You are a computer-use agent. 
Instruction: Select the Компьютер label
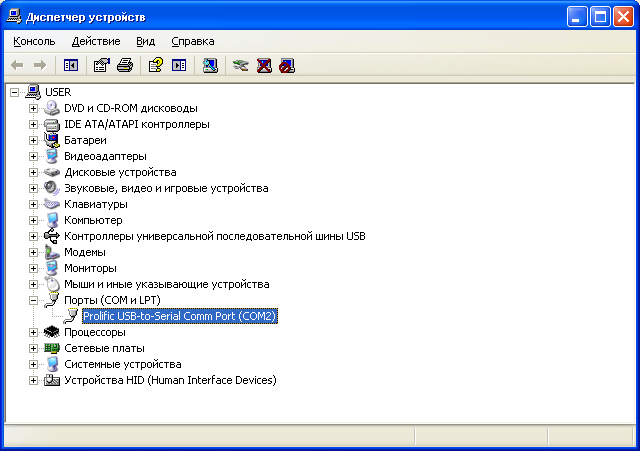click(x=93, y=220)
